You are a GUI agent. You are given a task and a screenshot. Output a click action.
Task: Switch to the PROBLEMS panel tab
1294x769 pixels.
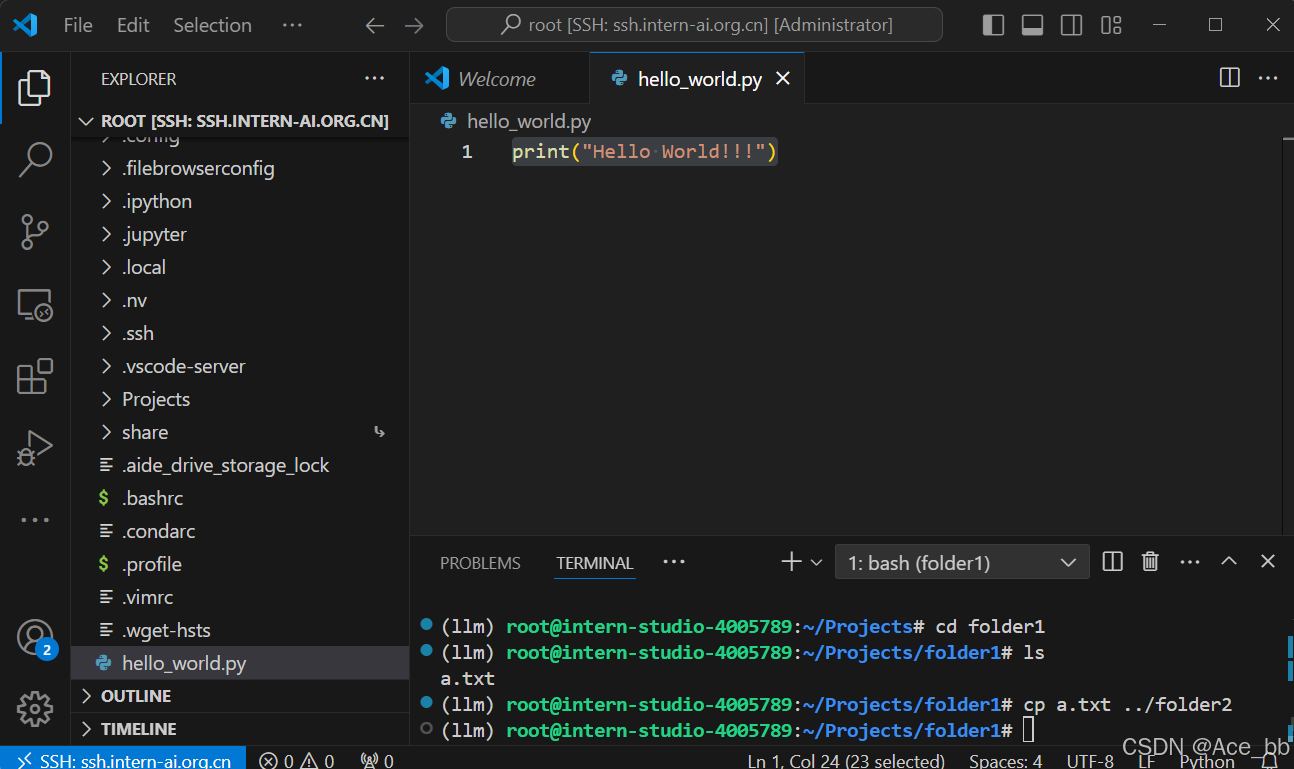tap(480, 563)
